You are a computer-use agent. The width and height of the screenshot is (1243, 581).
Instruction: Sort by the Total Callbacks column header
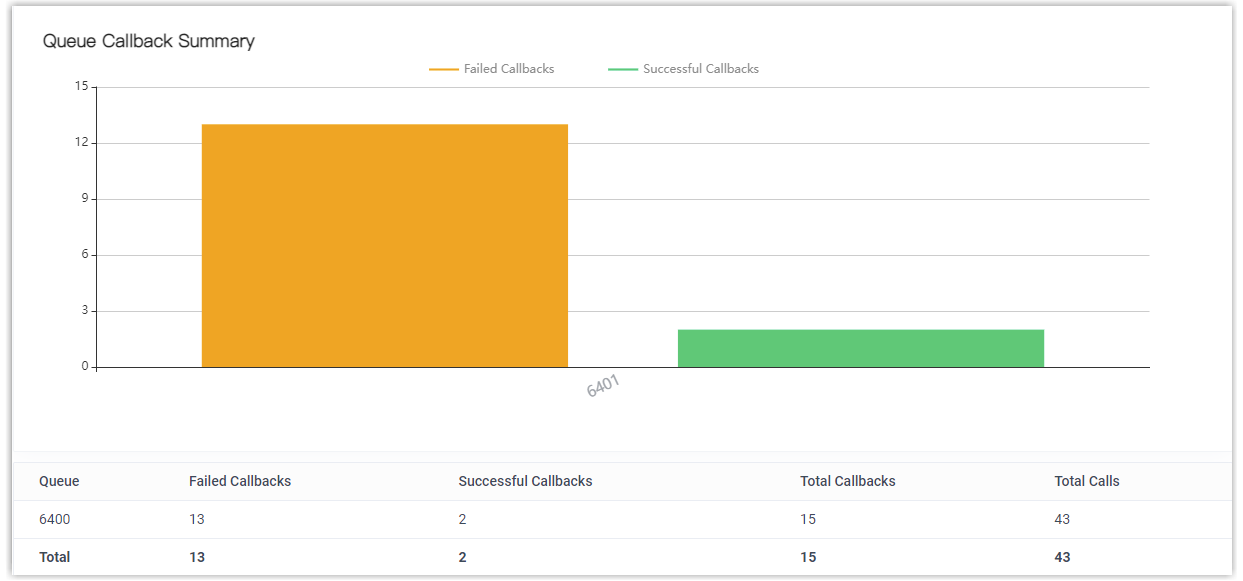(847, 481)
